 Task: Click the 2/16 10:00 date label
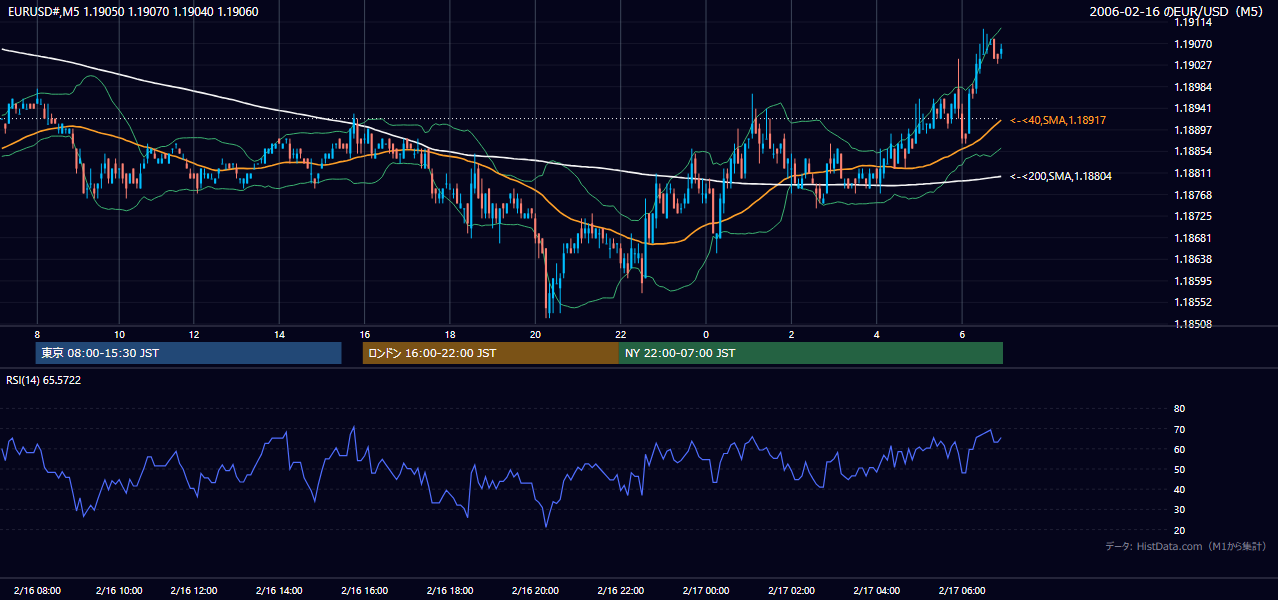119,590
